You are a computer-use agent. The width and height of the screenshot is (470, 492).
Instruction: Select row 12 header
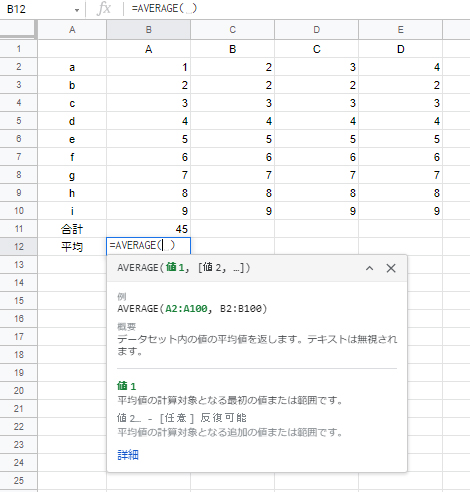(x=19, y=247)
